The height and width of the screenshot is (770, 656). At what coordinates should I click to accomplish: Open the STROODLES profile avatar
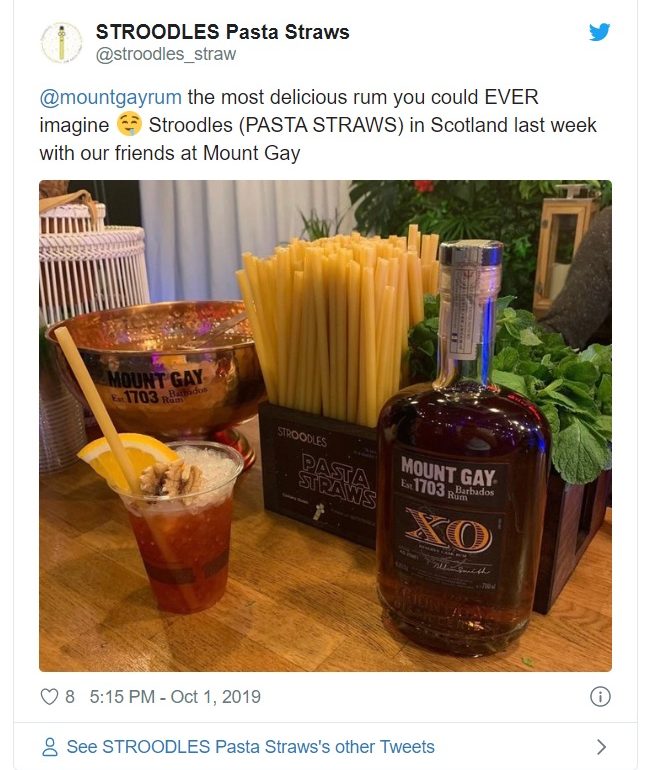point(61,43)
